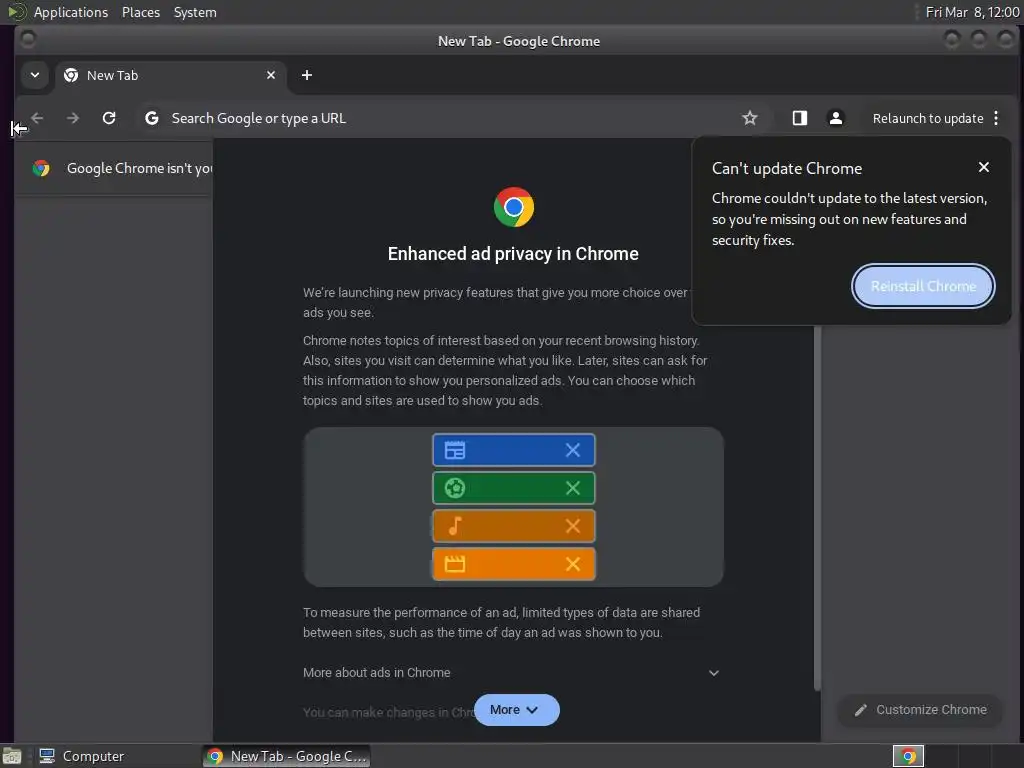The image size is (1024, 768).
Task: Click the pencil icon on Customize Chrome
Action: tap(861, 710)
